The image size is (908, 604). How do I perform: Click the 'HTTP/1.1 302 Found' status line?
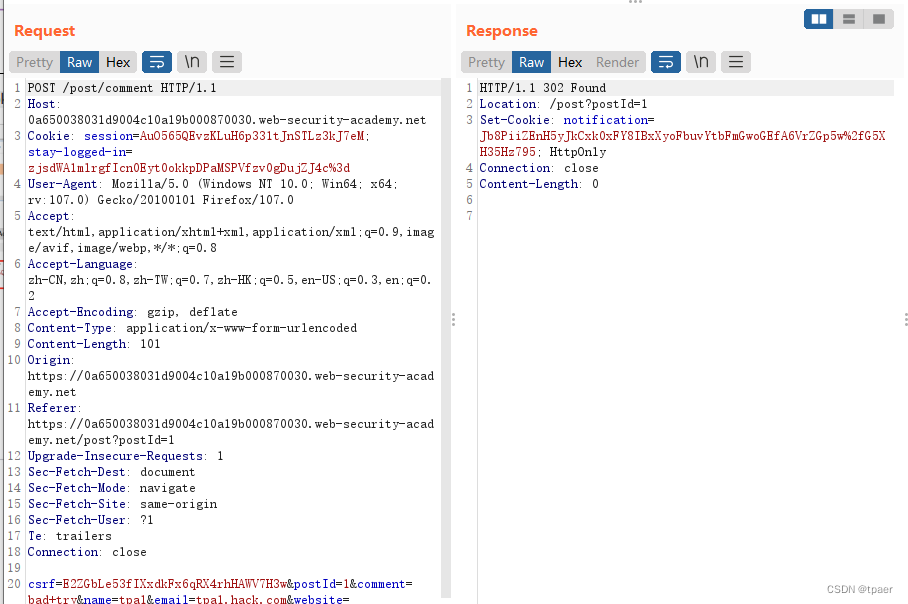point(543,88)
